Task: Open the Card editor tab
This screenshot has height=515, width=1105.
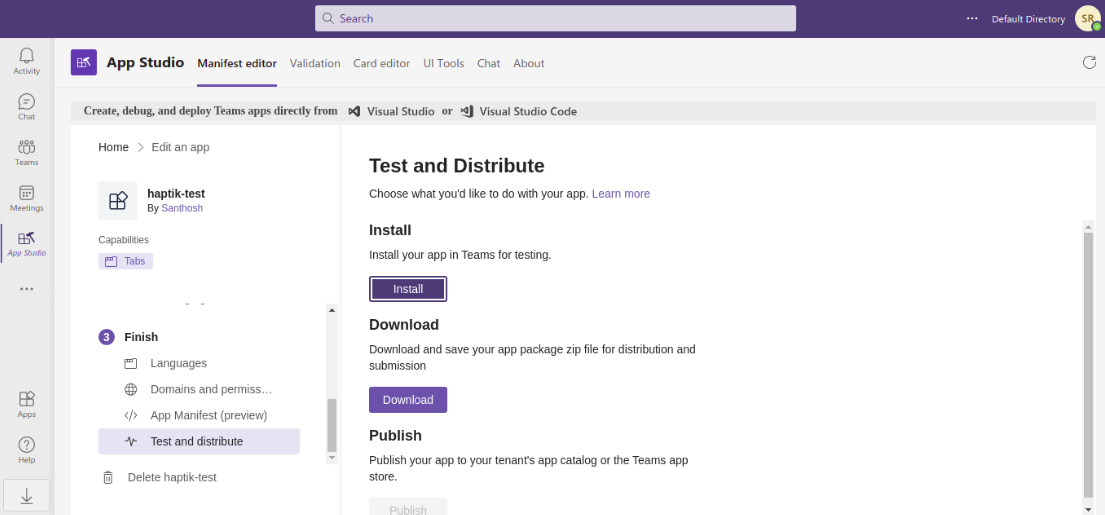Action: (x=381, y=63)
